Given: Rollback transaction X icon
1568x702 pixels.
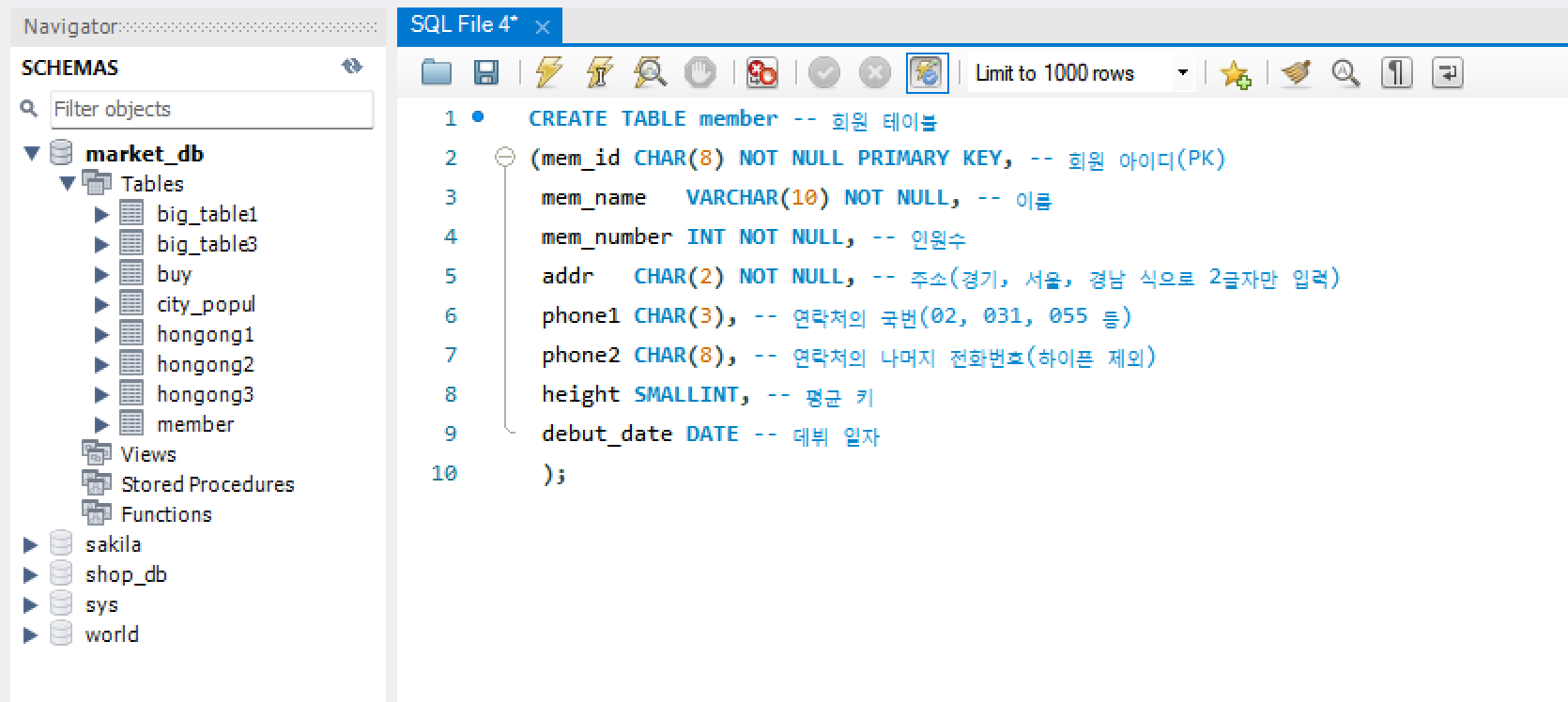Looking at the screenshot, I should (875, 72).
